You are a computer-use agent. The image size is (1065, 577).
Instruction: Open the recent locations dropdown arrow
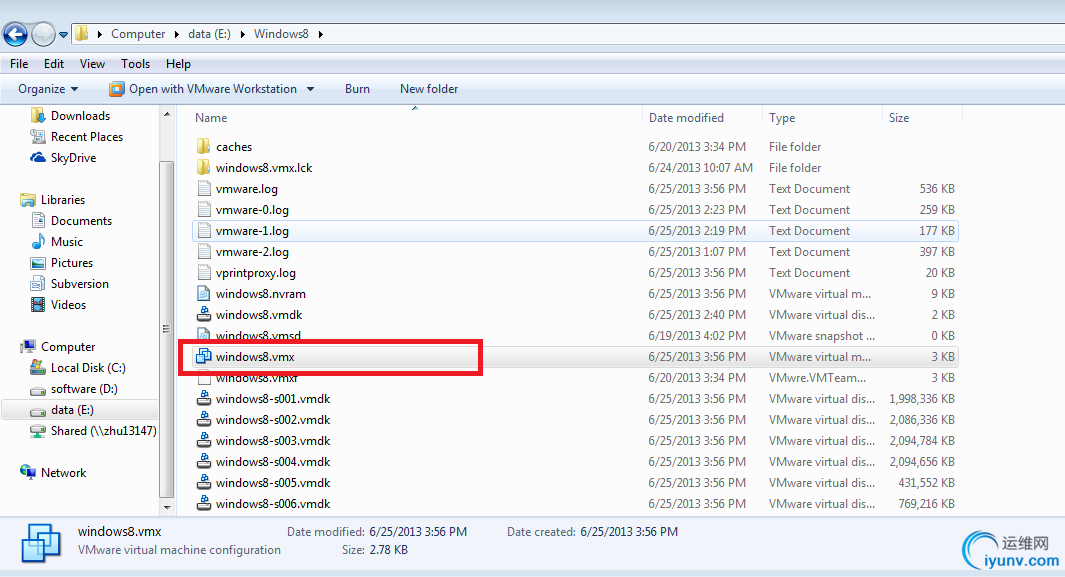(63, 35)
